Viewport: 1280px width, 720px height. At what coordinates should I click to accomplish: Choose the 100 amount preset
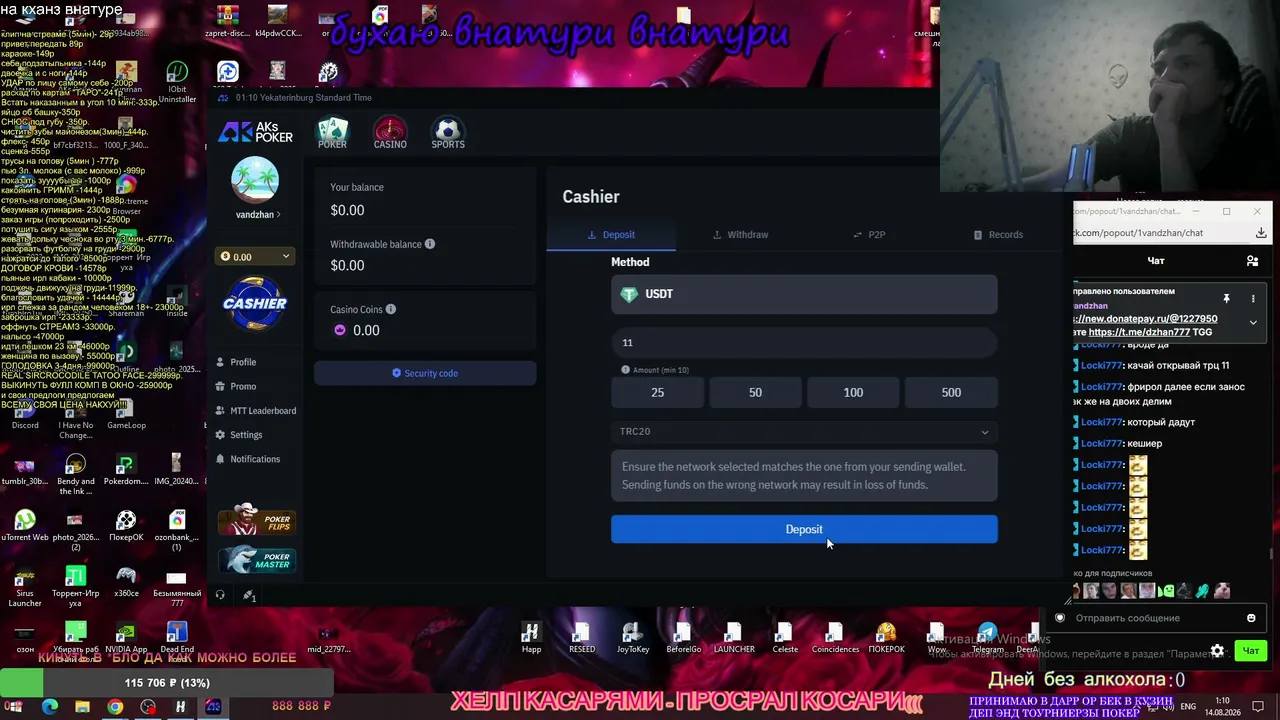pyautogui.click(x=853, y=393)
